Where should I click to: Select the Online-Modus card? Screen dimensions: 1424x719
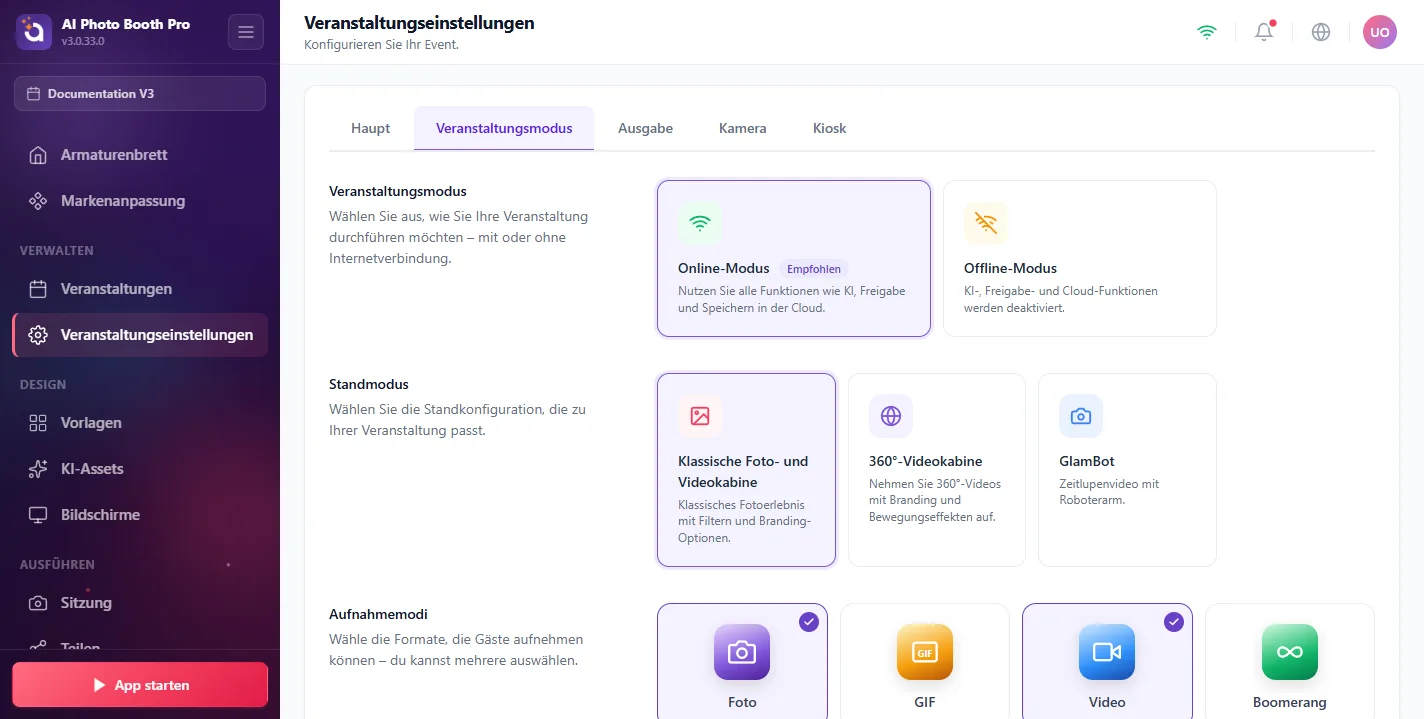pyautogui.click(x=794, y=258)
